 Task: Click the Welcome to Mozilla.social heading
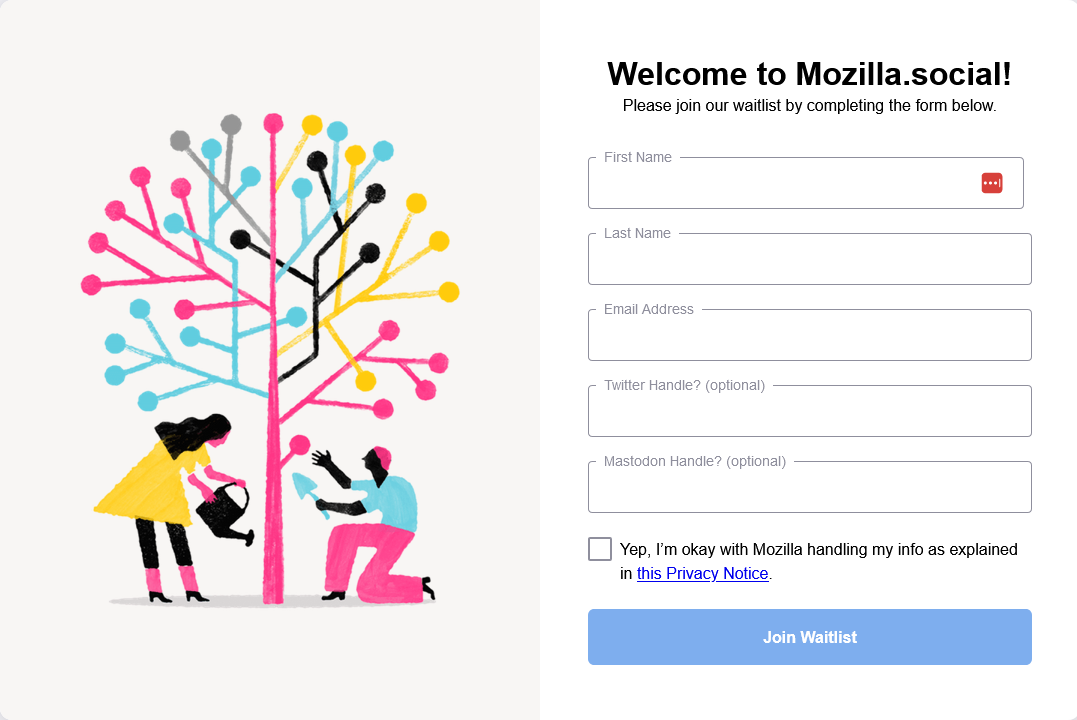[808, 73]
